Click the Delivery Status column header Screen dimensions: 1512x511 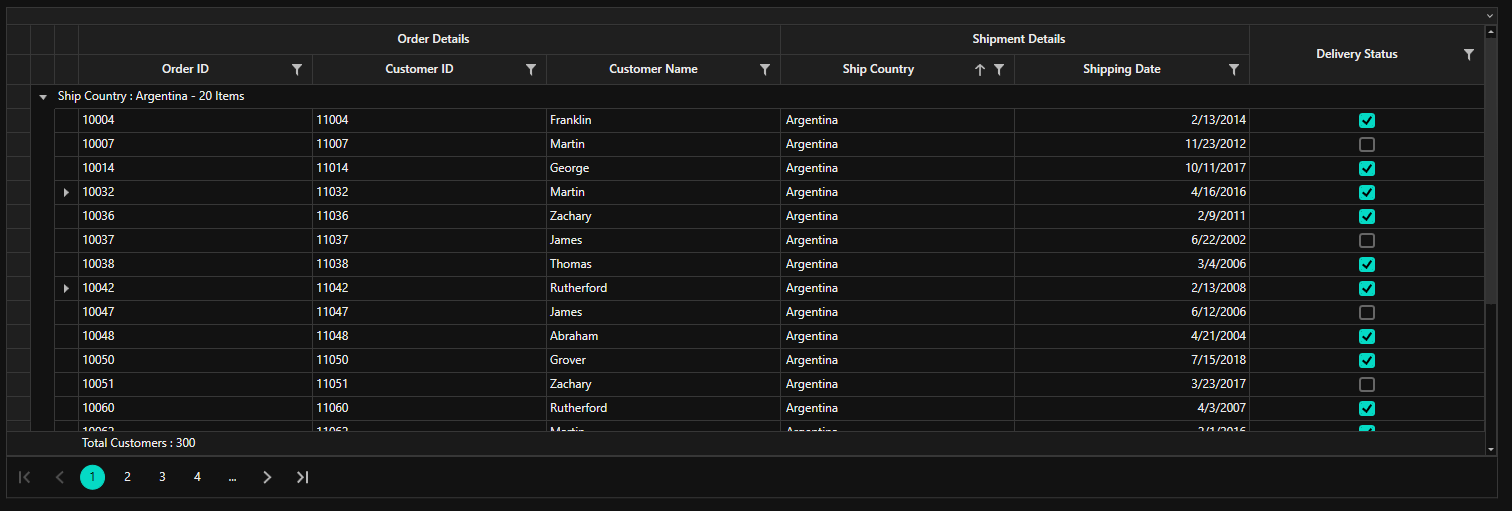pyautogui.click(x=1367, y=54)
